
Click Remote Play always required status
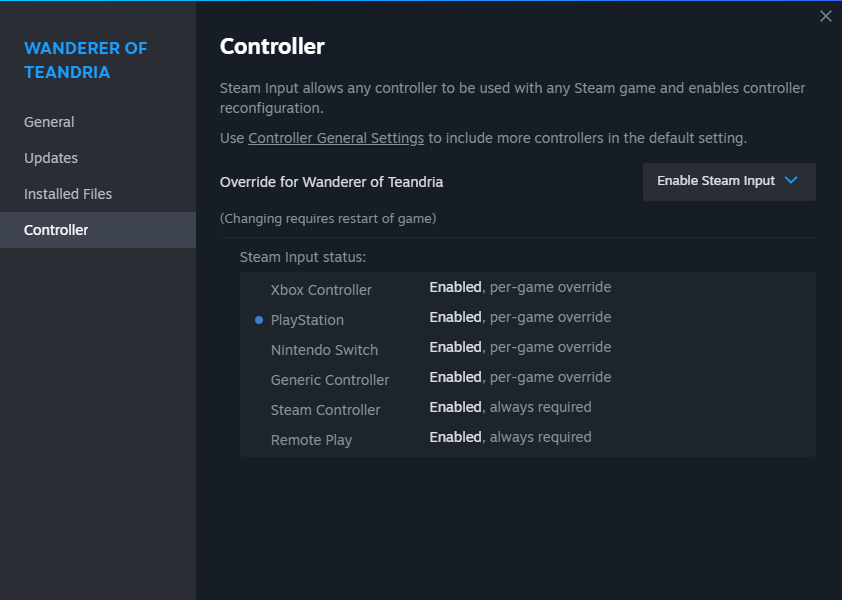point(540,437)
